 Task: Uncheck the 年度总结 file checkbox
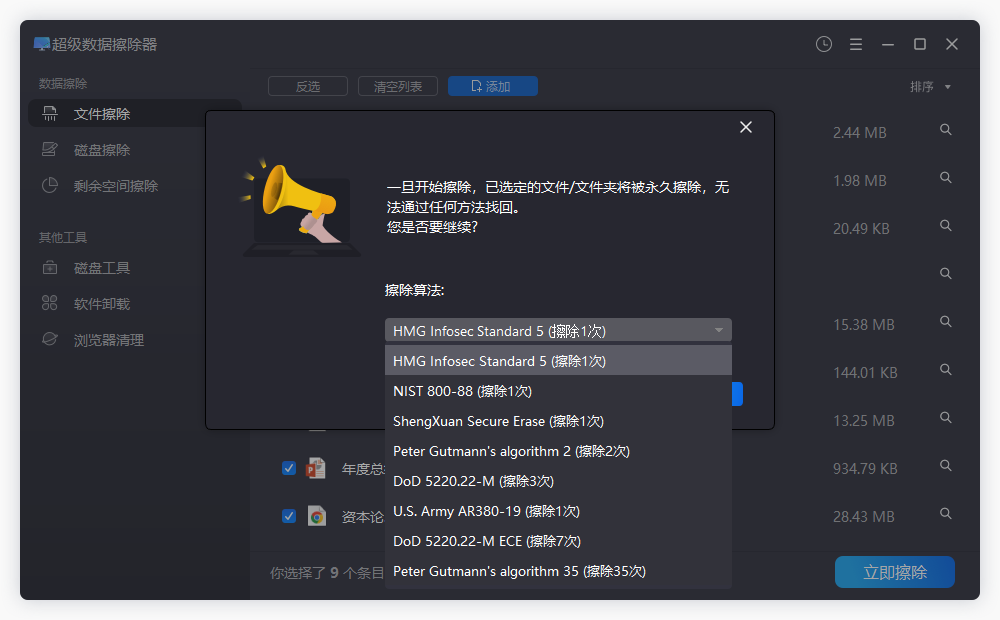coord(289,468)
